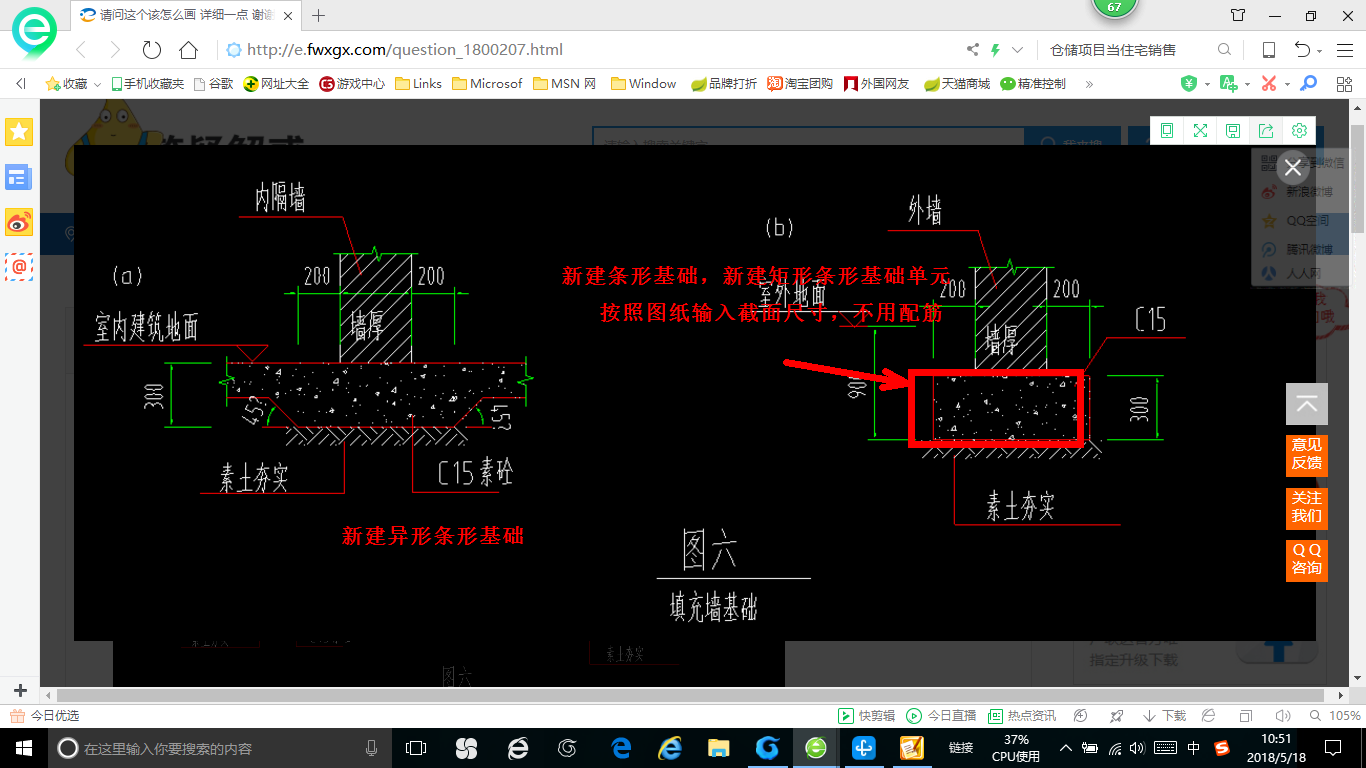
Task: Open extensions grid icon
Action: tap(1344, 84)
